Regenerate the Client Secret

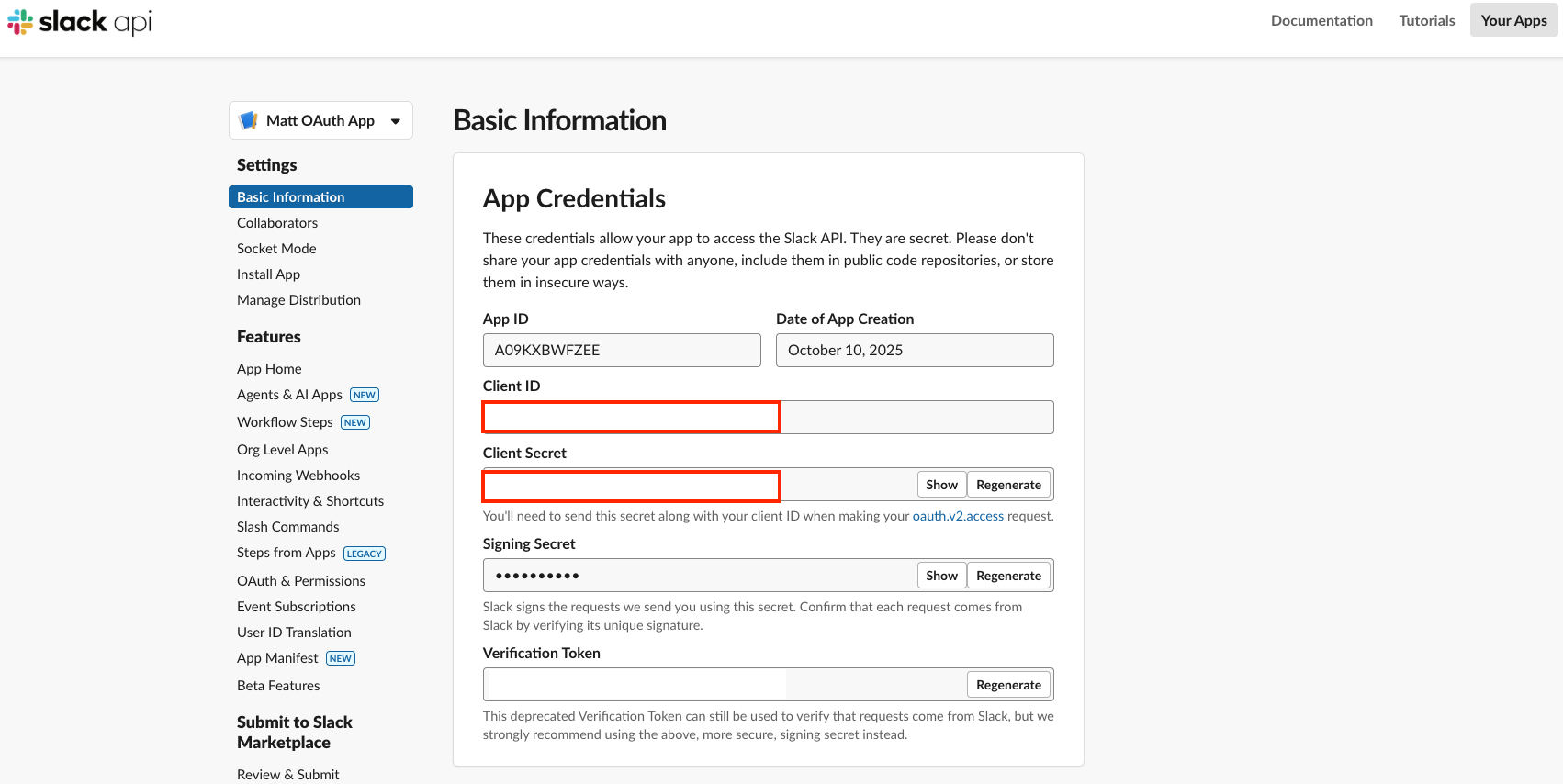click(1008, 485)
